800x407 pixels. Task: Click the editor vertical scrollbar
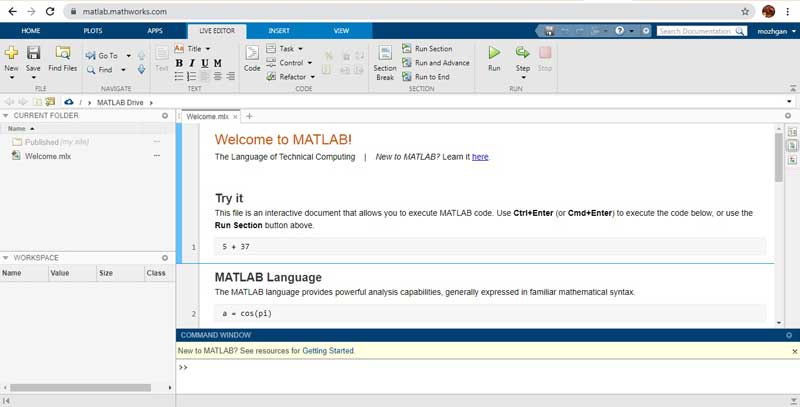coord(779,157)
